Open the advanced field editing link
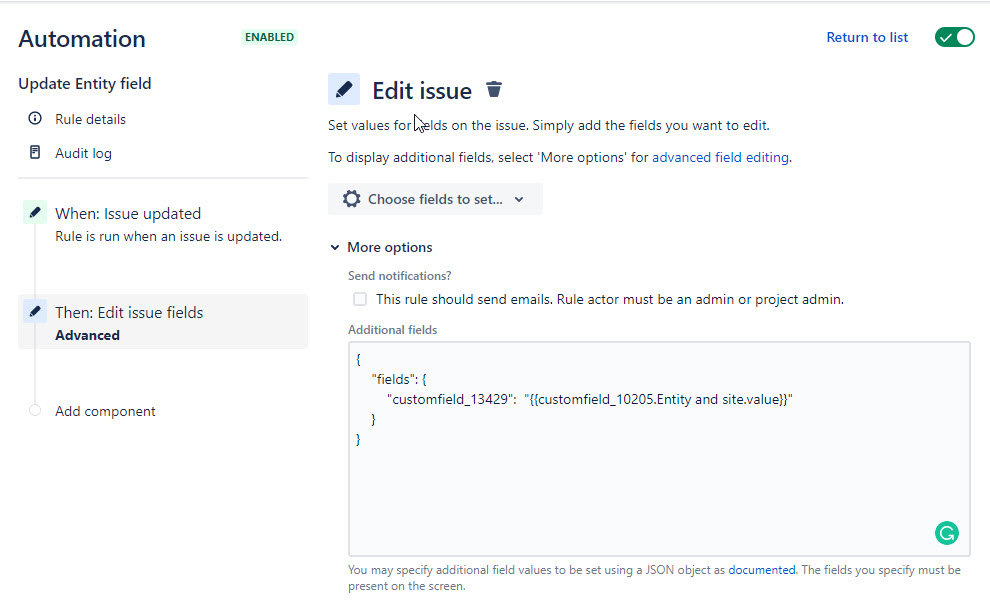The image size is (990, 602). pos(720,157)
